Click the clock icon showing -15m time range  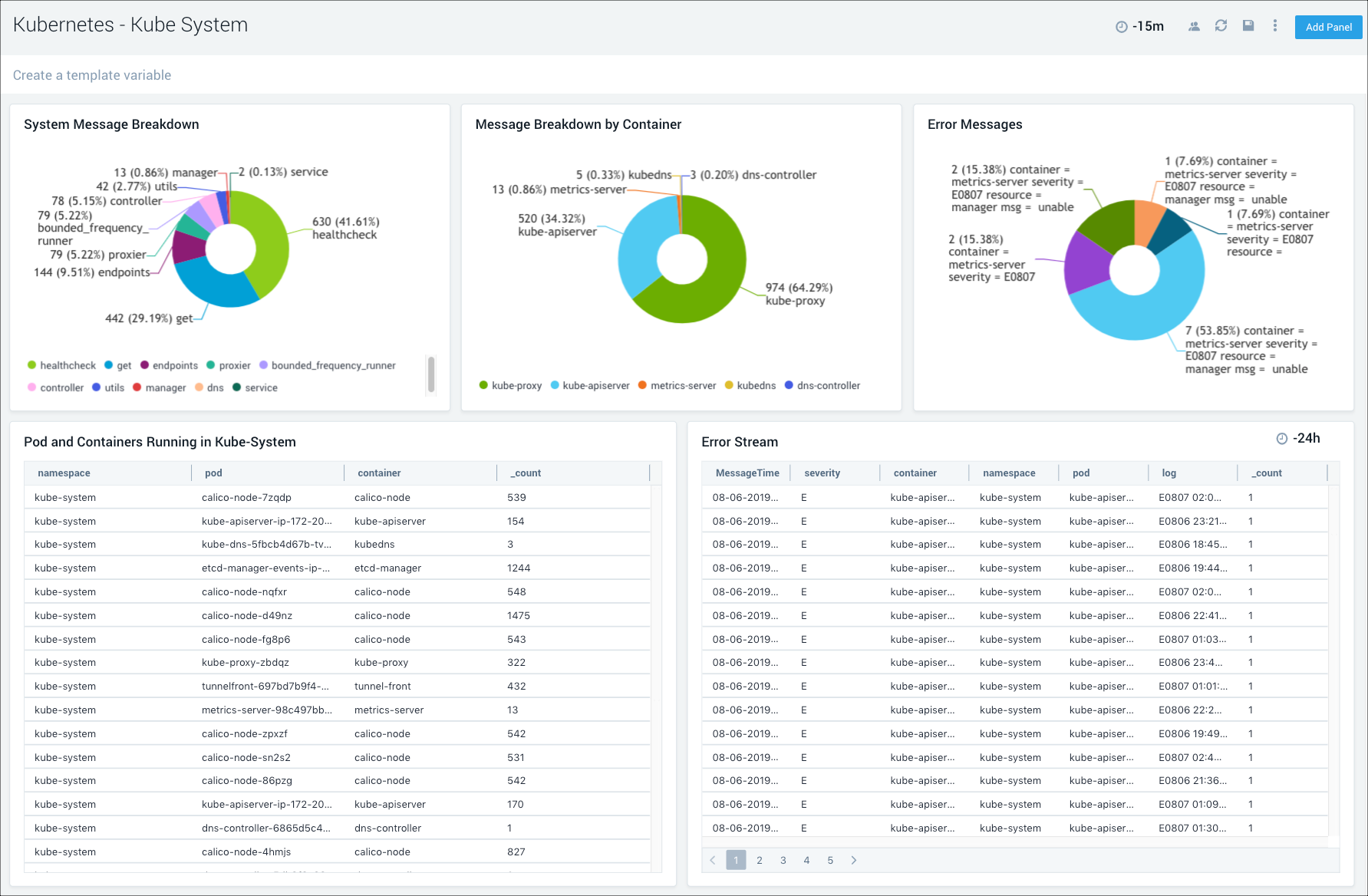pyautogui.click(x=1121, y=25)
